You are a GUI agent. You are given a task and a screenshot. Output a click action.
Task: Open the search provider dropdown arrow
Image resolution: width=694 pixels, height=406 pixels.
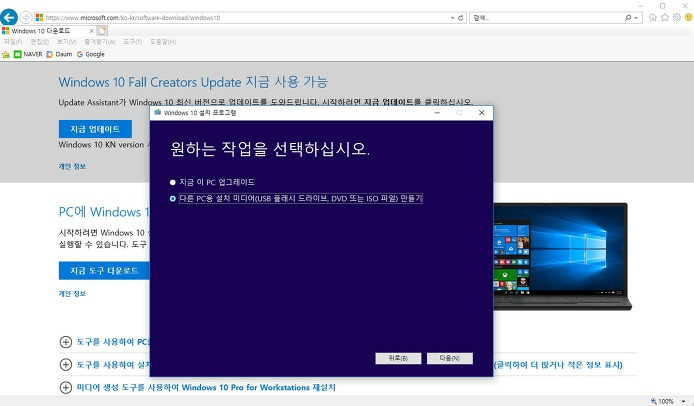[x=636, y=18]
